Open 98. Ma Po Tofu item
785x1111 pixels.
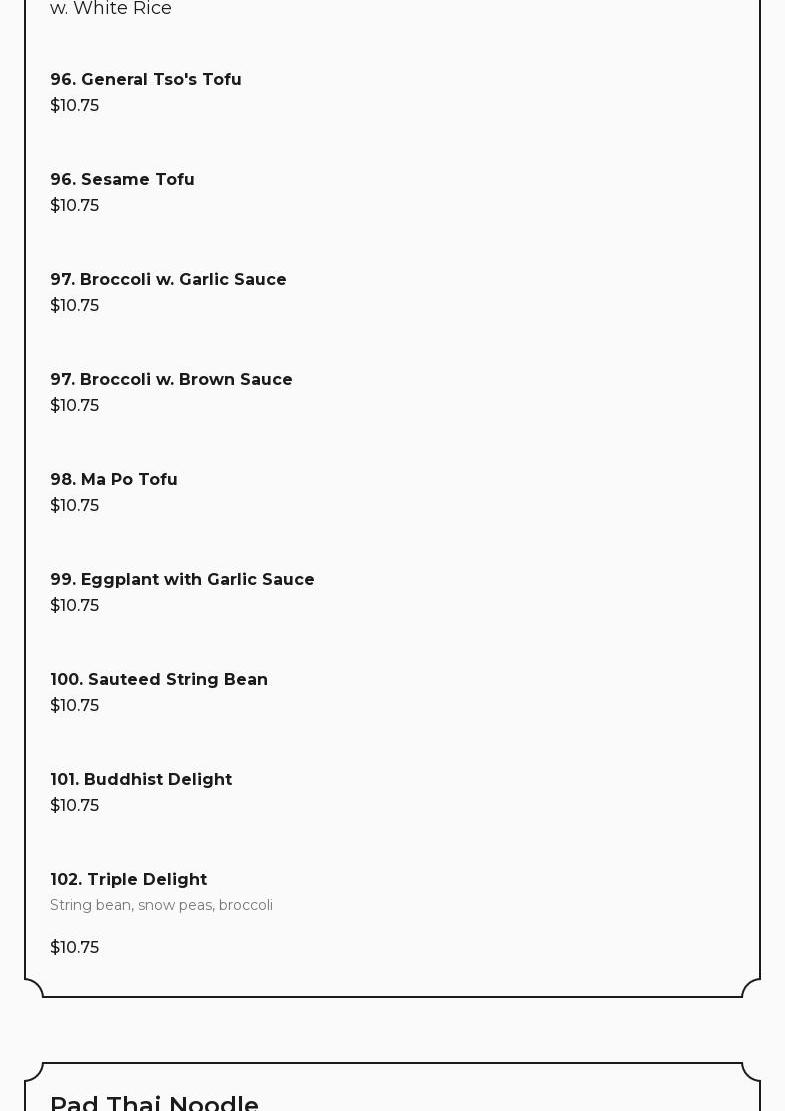click(x=114, y=479)
